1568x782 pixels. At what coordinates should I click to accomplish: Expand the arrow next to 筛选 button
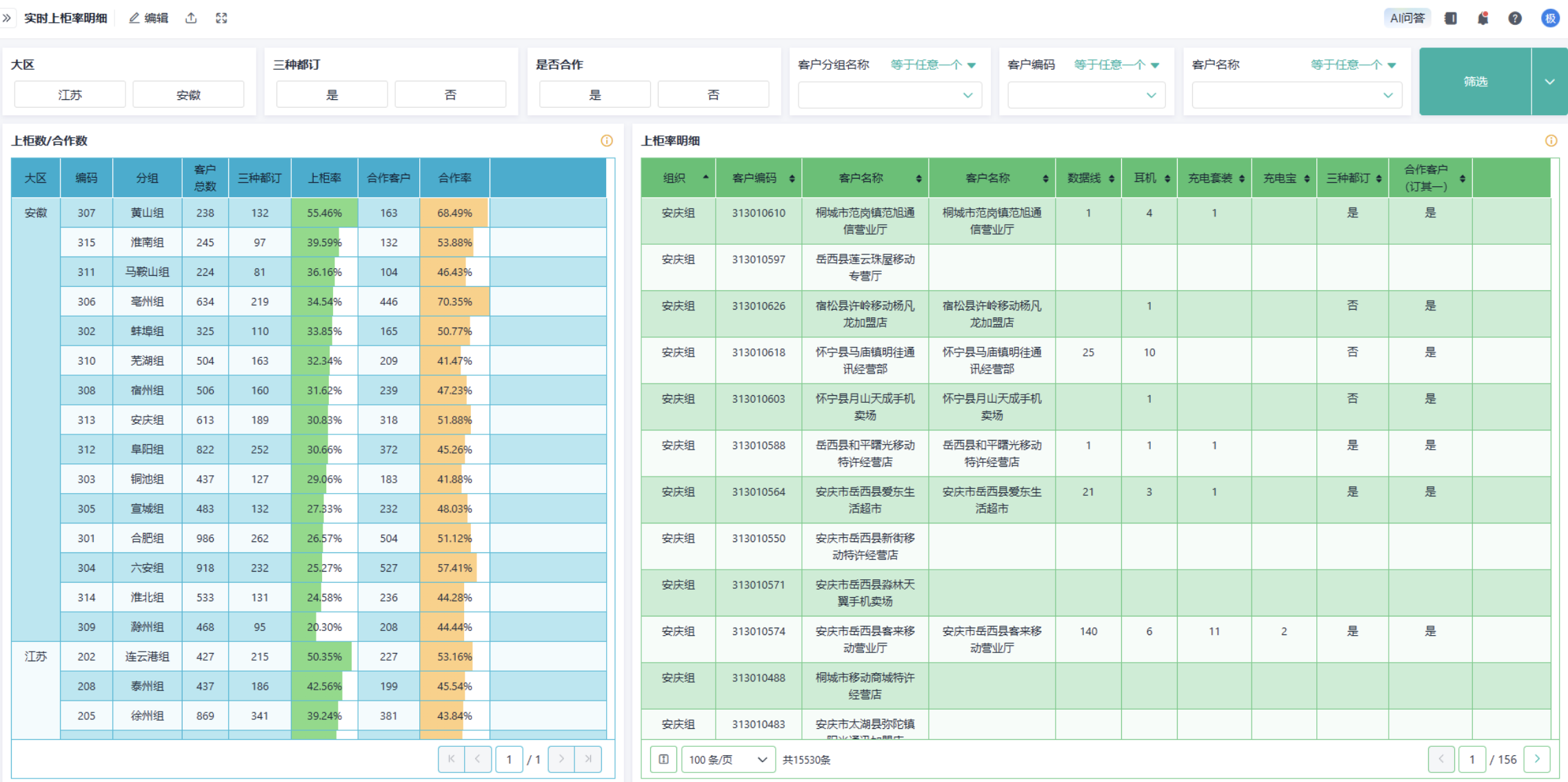click(1549, 81)
